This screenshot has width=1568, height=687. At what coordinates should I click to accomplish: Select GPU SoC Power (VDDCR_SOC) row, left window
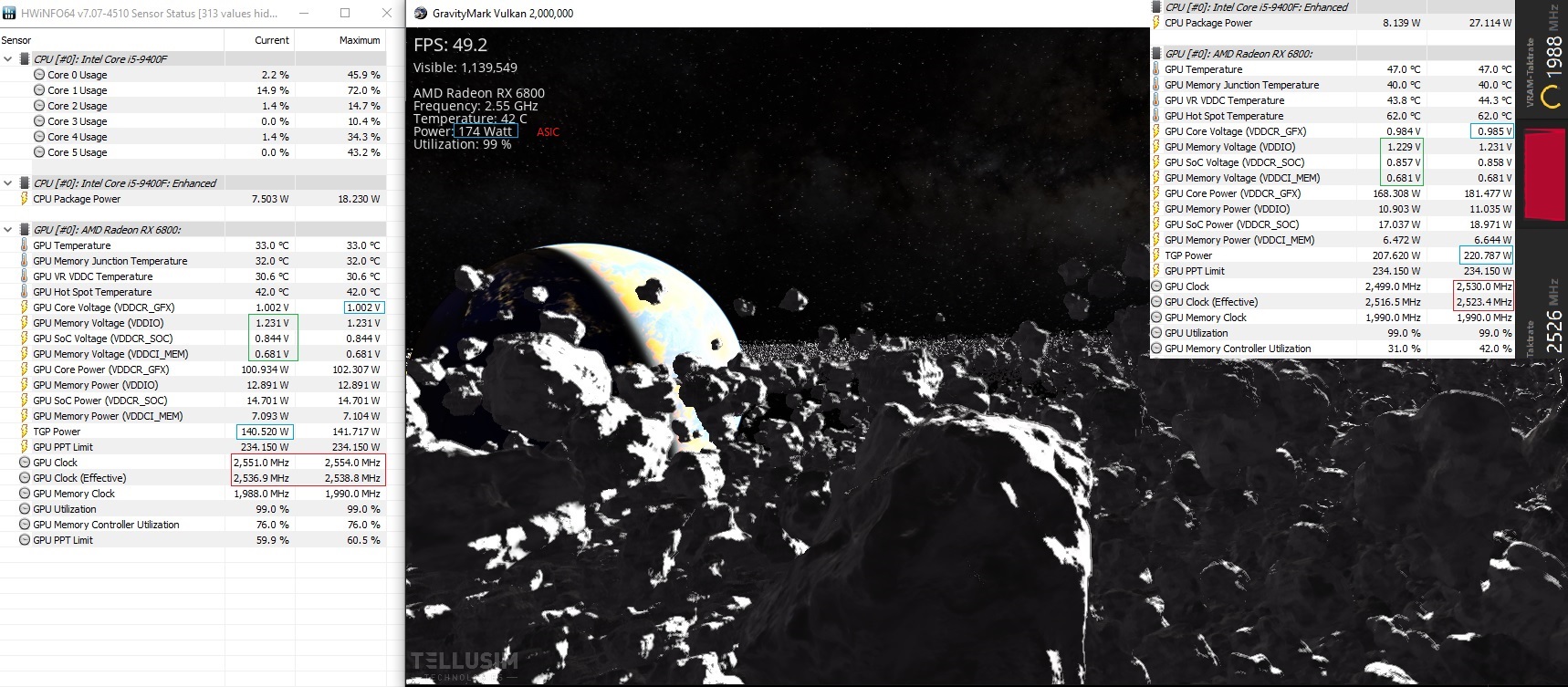(193, 401)
